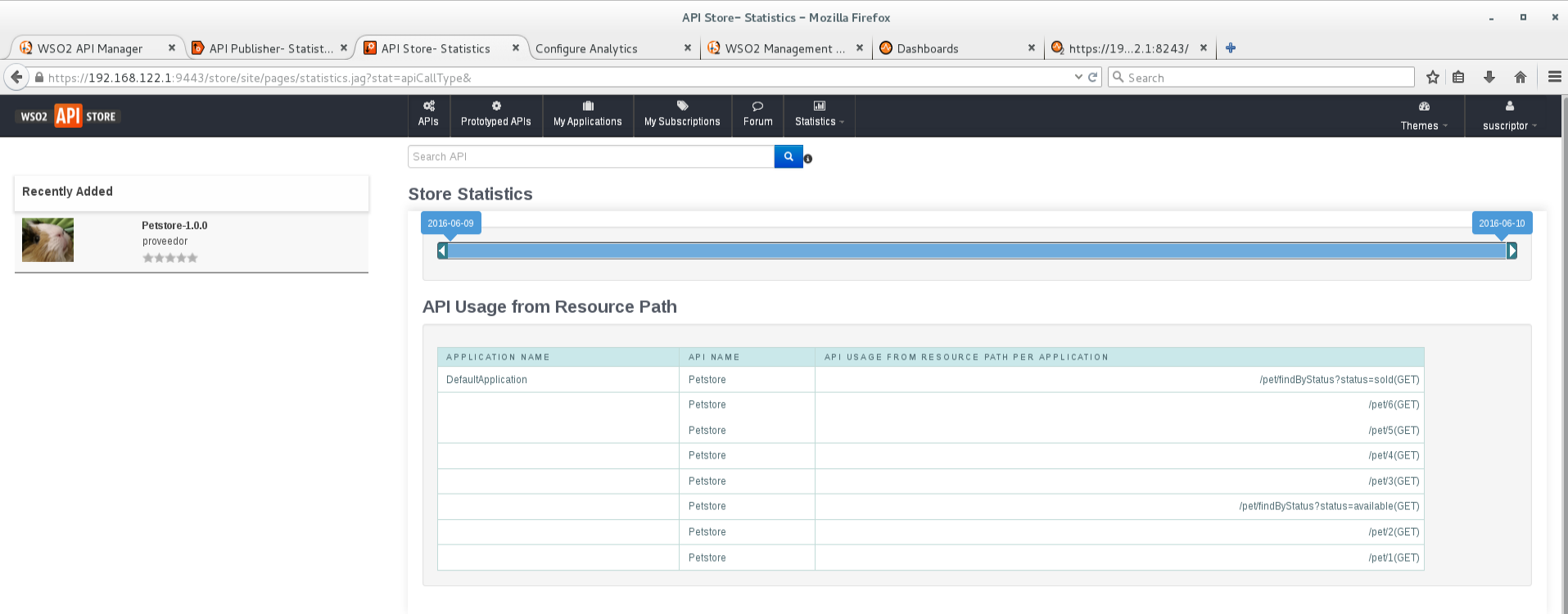Image resolution: width=1568 pixels, height=614 pixels.
Task: Click the page vertical scrollbar
Action: [x=1564, y=354]
